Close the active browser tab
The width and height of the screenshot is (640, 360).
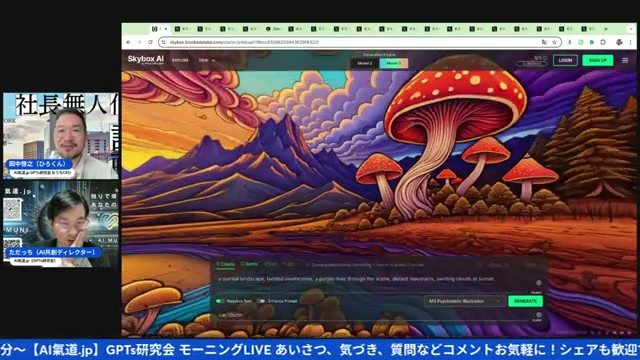click(166, 29)
